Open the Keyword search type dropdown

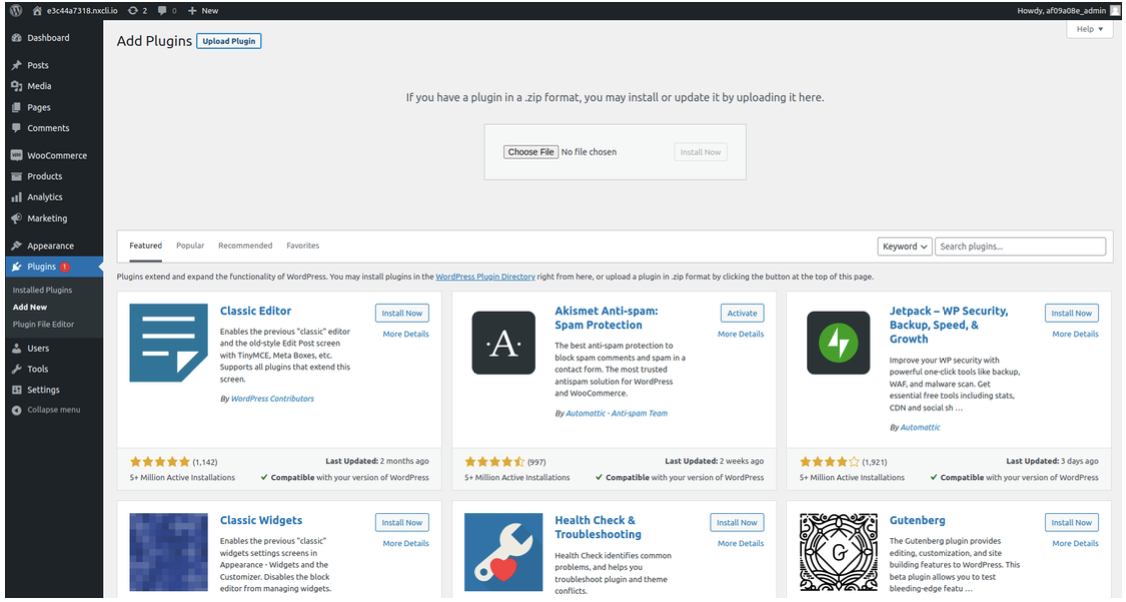pos(905,246)
